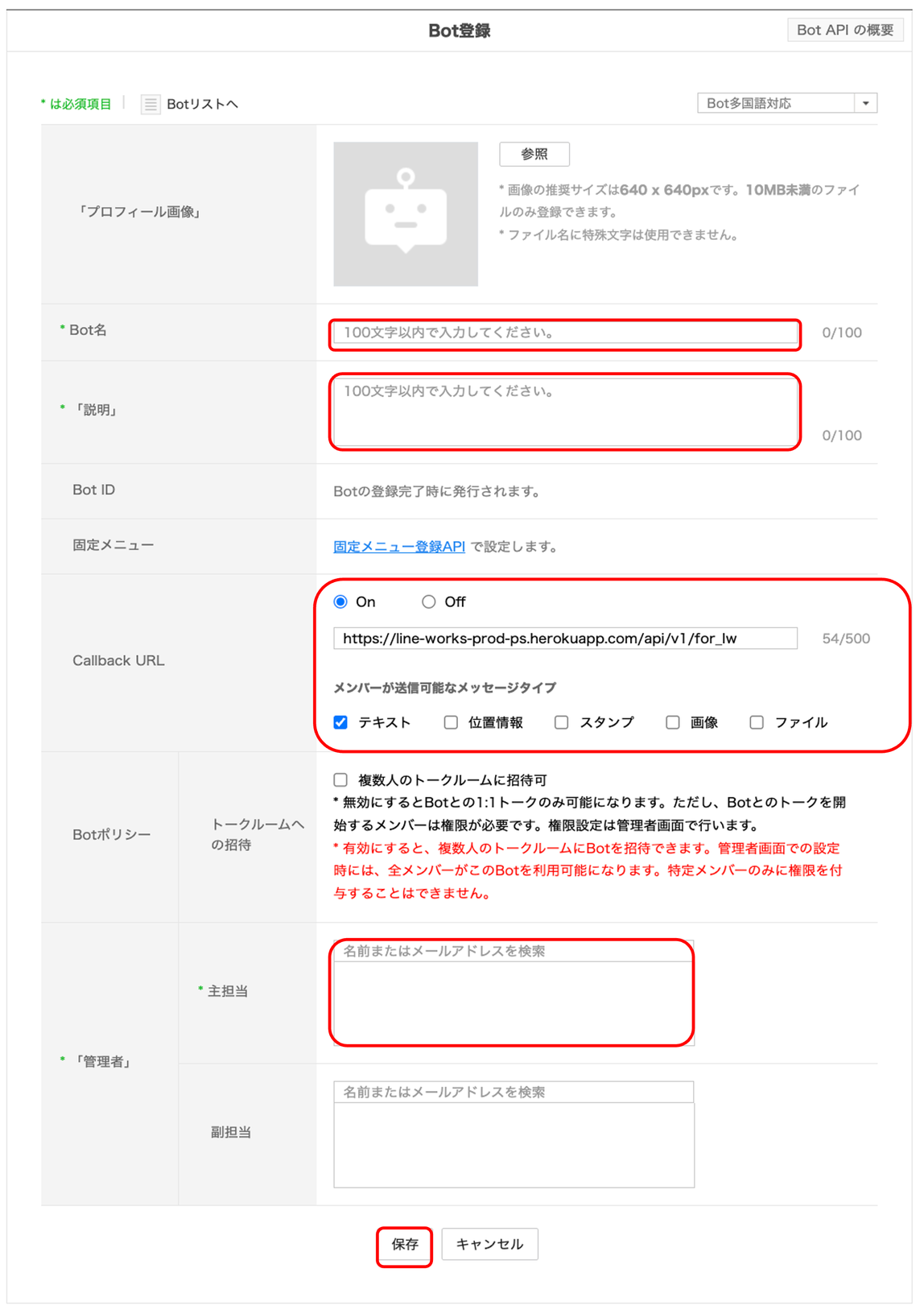
Task: Enable the スタンプ checkbox
Action: click(x=562, y=722)
